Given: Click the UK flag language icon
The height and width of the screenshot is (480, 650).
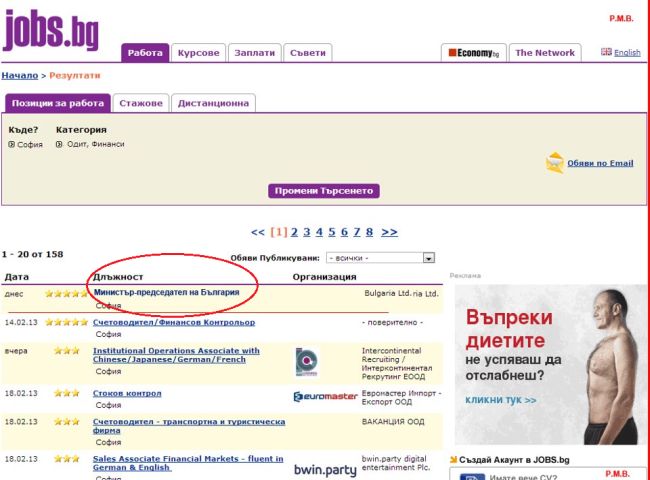Looking at the screenshot, I should coord(606,52).
